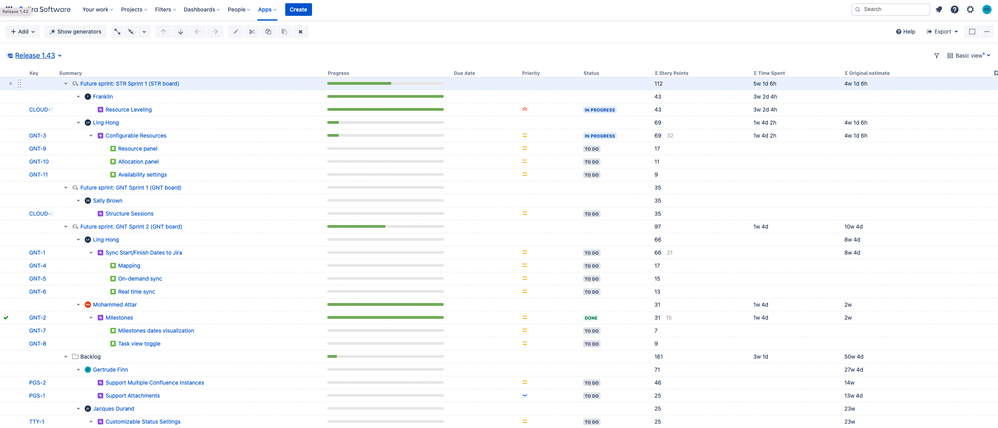Screen dimensions: 998x428
Task: Click the sprint icon of GNT Sprint 2
Action: pos(75,227)
